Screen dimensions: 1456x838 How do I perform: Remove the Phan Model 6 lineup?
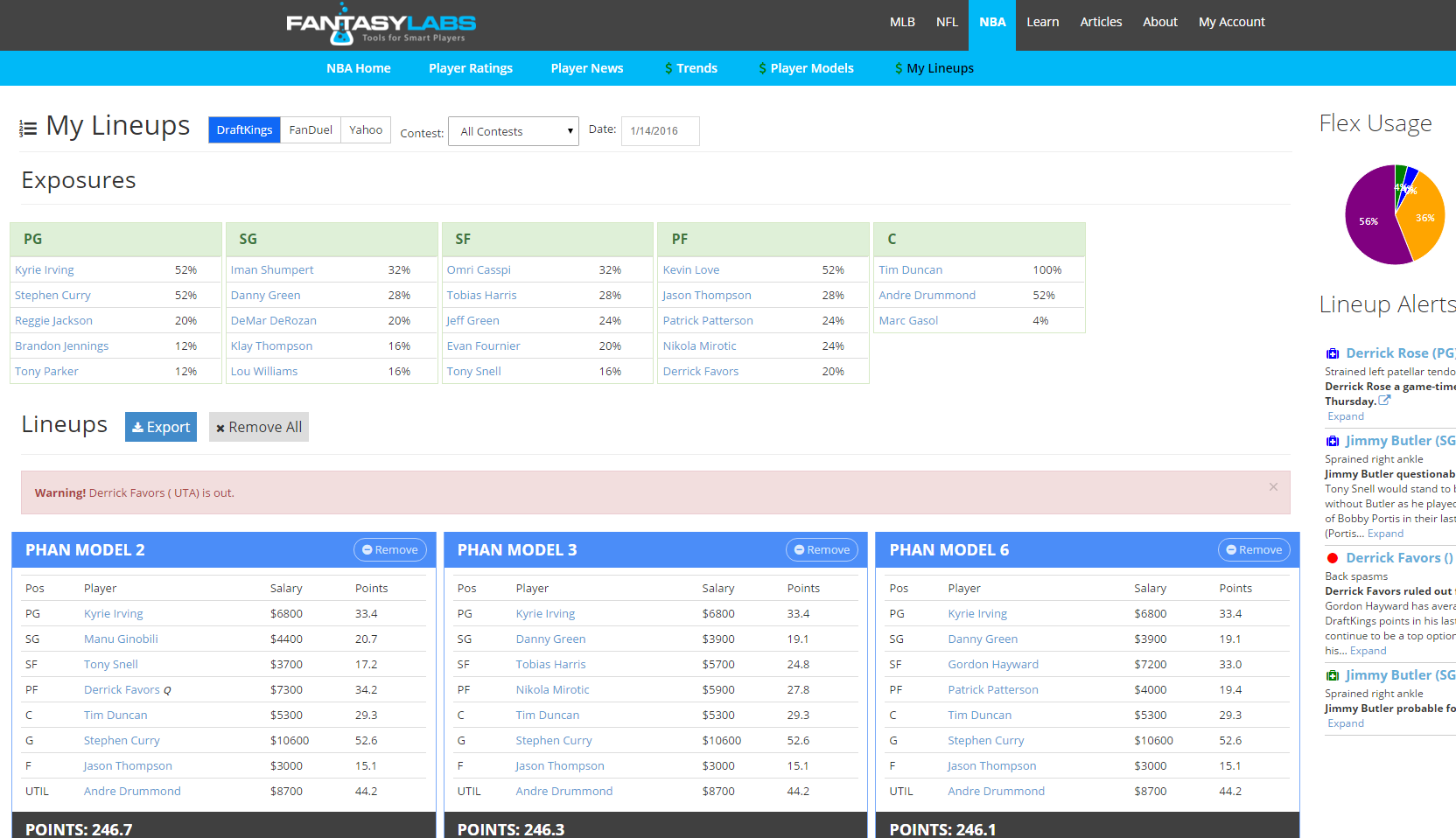[1254, 549]
